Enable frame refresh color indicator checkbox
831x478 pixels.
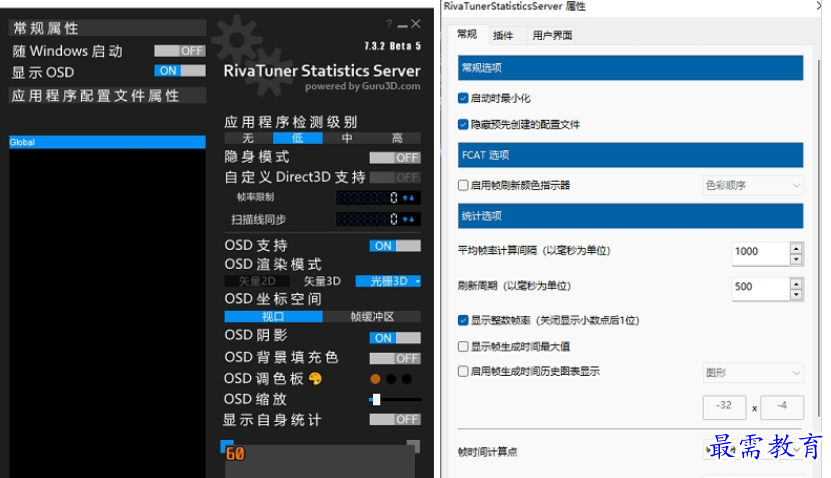[463, 185]
